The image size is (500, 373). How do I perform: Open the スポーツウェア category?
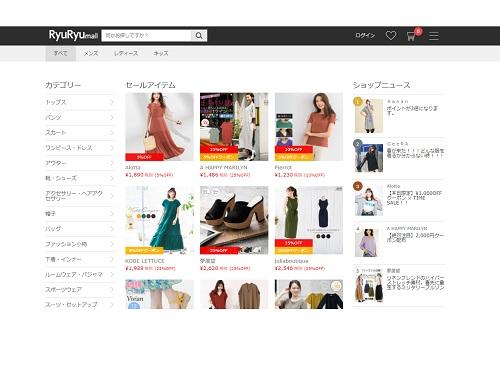79,290
